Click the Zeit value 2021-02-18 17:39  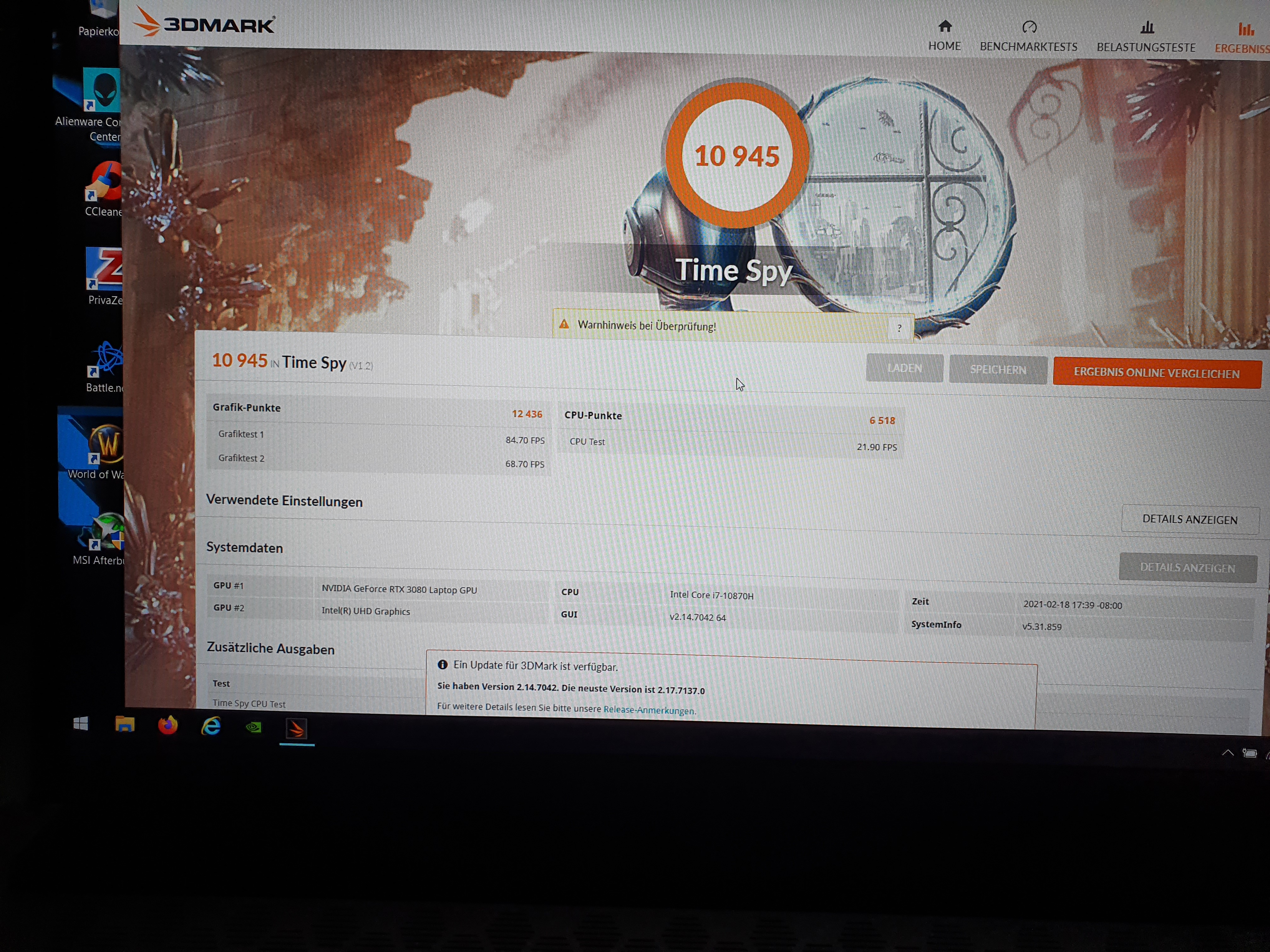point(1073,605)
